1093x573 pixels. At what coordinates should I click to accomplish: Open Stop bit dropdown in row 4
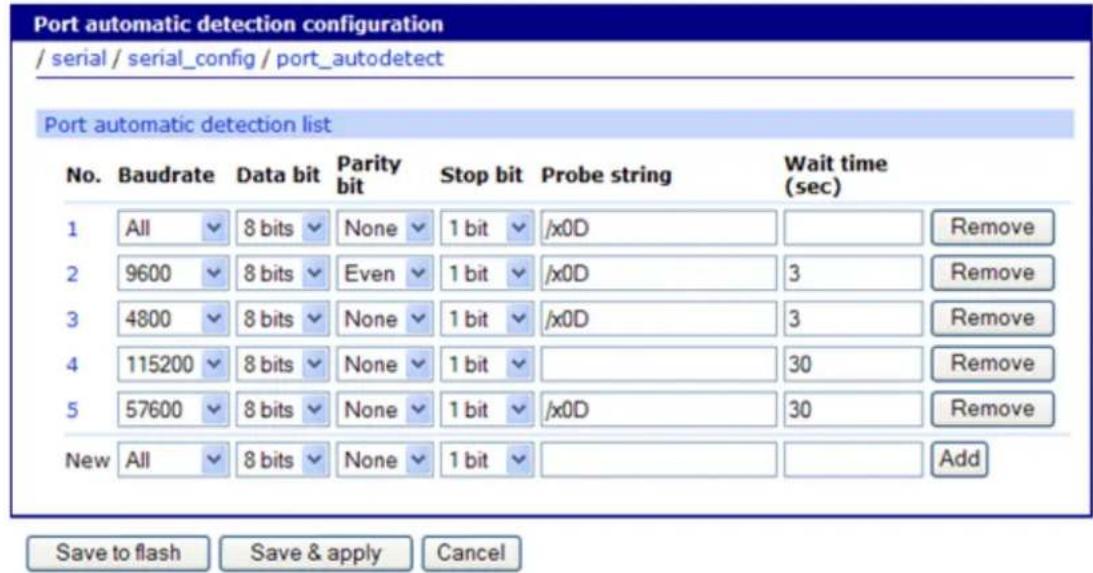(x=487, y=364)
